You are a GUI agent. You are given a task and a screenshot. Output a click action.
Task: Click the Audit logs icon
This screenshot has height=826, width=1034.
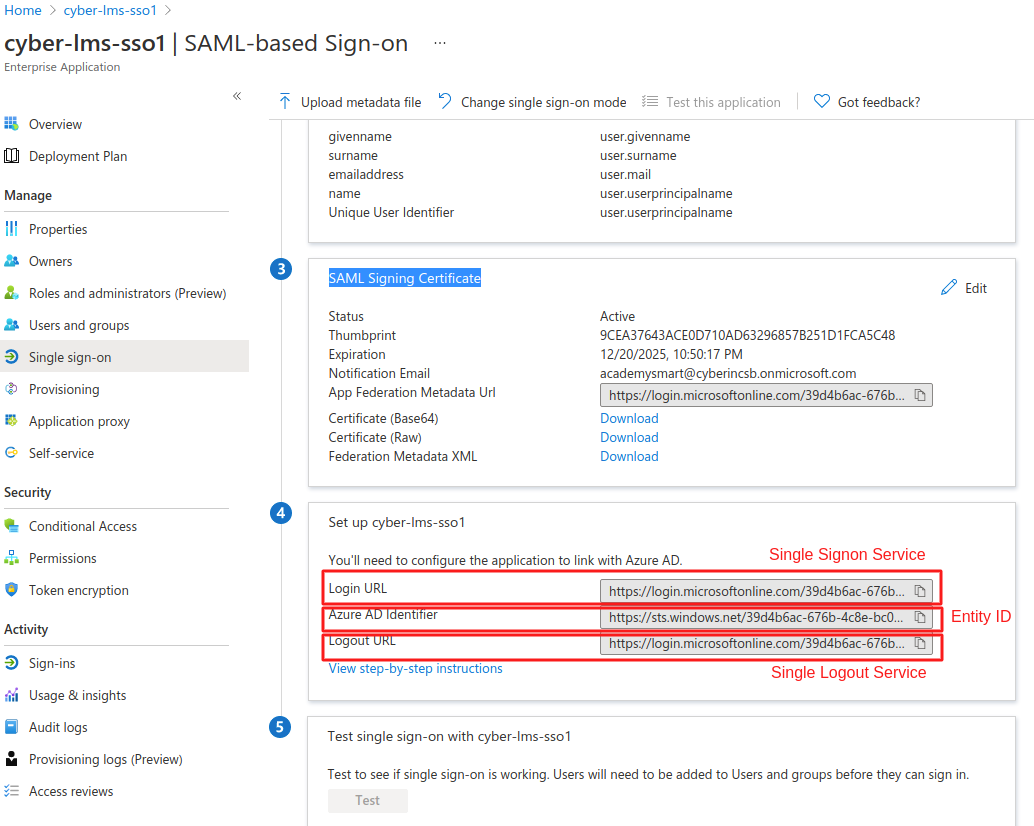pos(11,726)
